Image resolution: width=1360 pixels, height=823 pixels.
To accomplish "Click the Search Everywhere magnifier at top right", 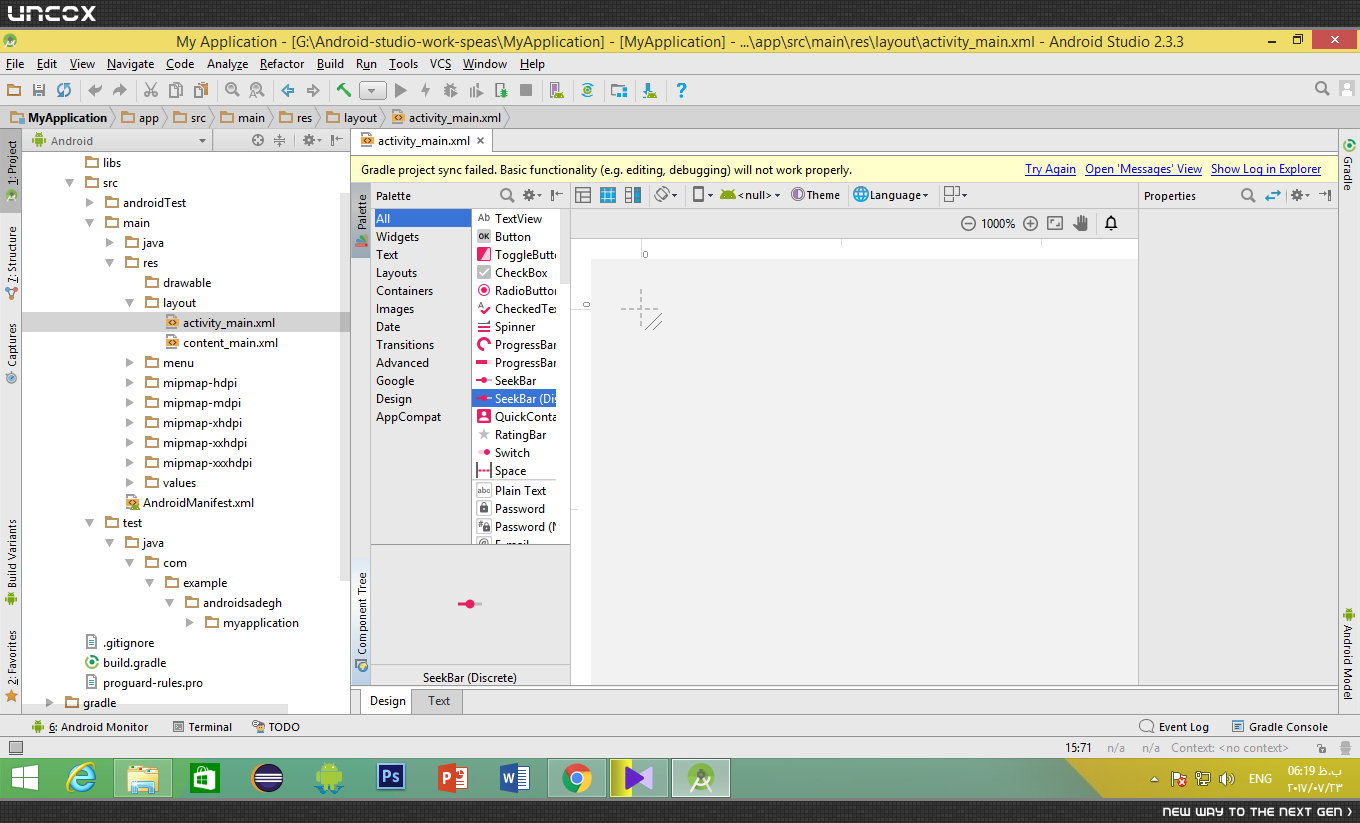I will coord(1322,90).
